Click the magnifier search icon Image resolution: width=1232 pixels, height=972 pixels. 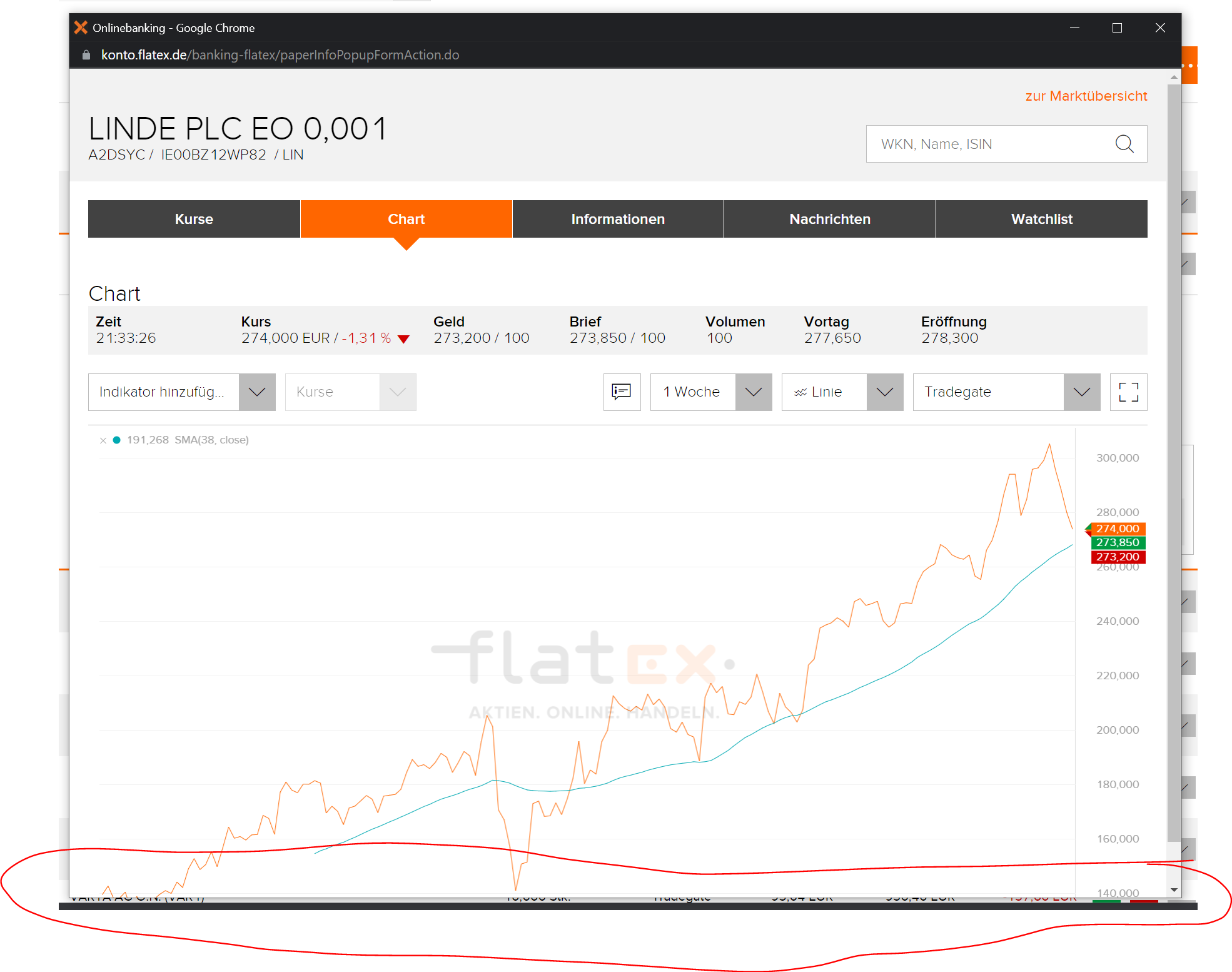point(1124,144)
